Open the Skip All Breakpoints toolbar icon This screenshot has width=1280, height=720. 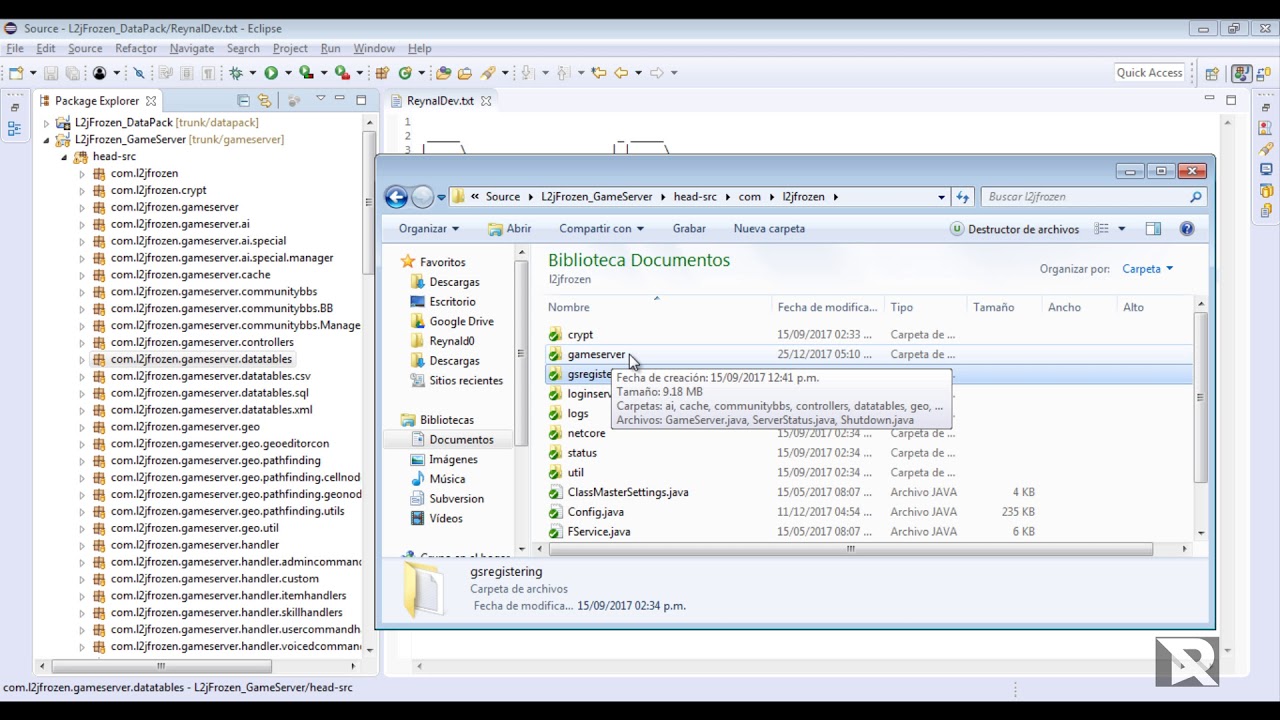139,73
